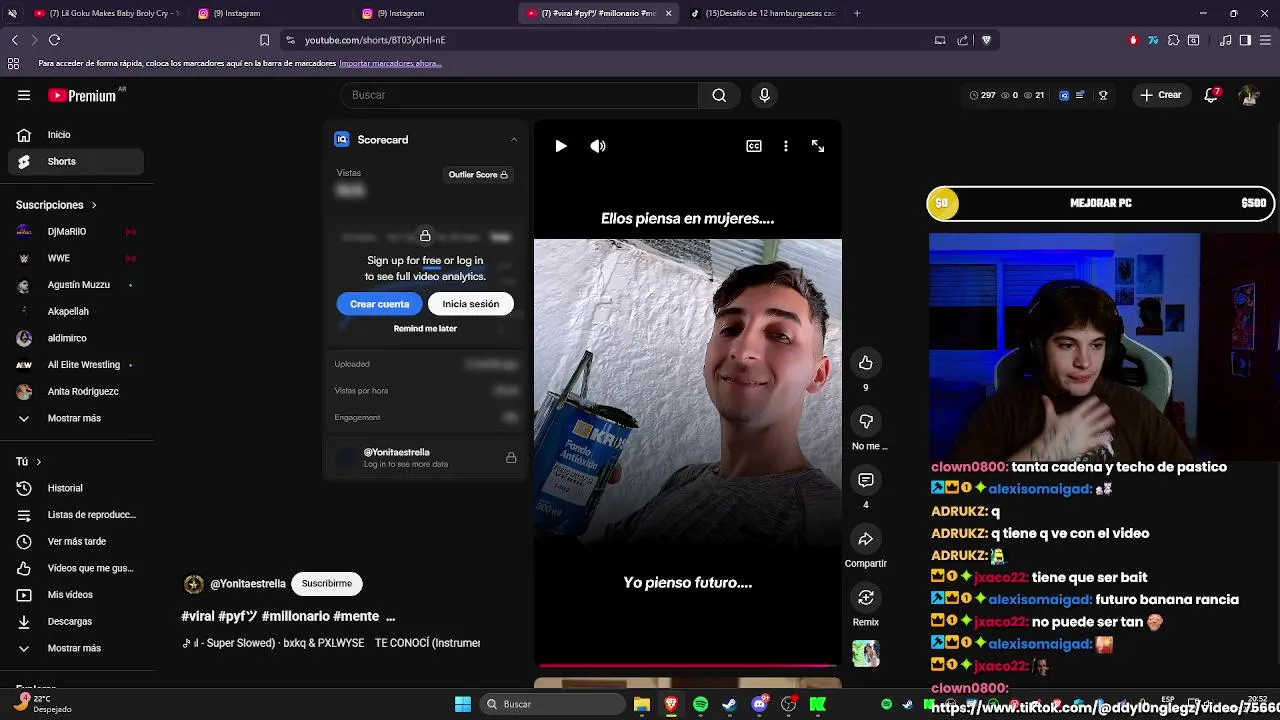Like the Short with thumbs up

[x=866, y=363]
